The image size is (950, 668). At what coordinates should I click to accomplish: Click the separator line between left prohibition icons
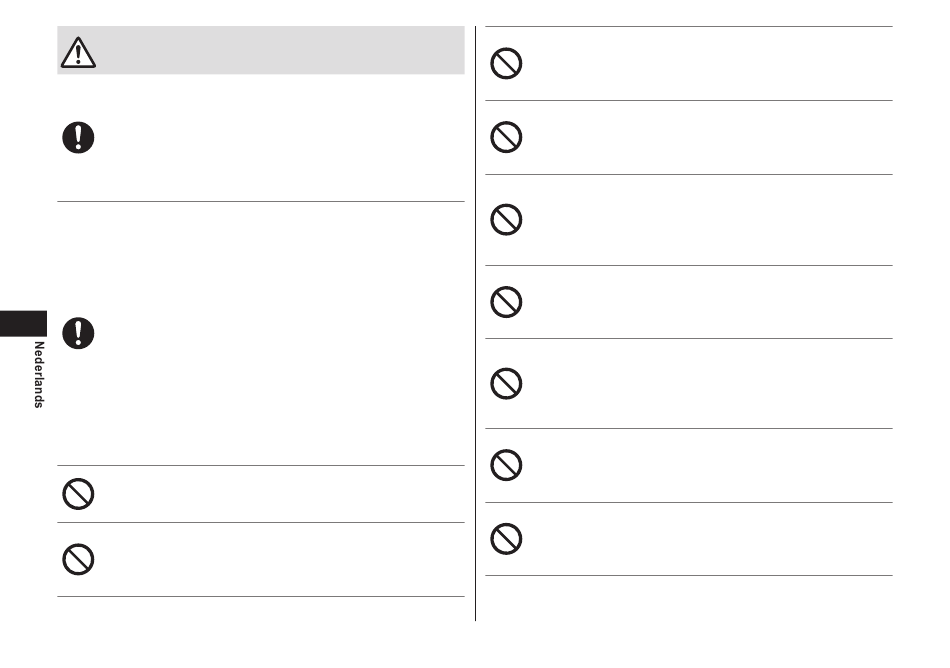(x=260, y=522)
